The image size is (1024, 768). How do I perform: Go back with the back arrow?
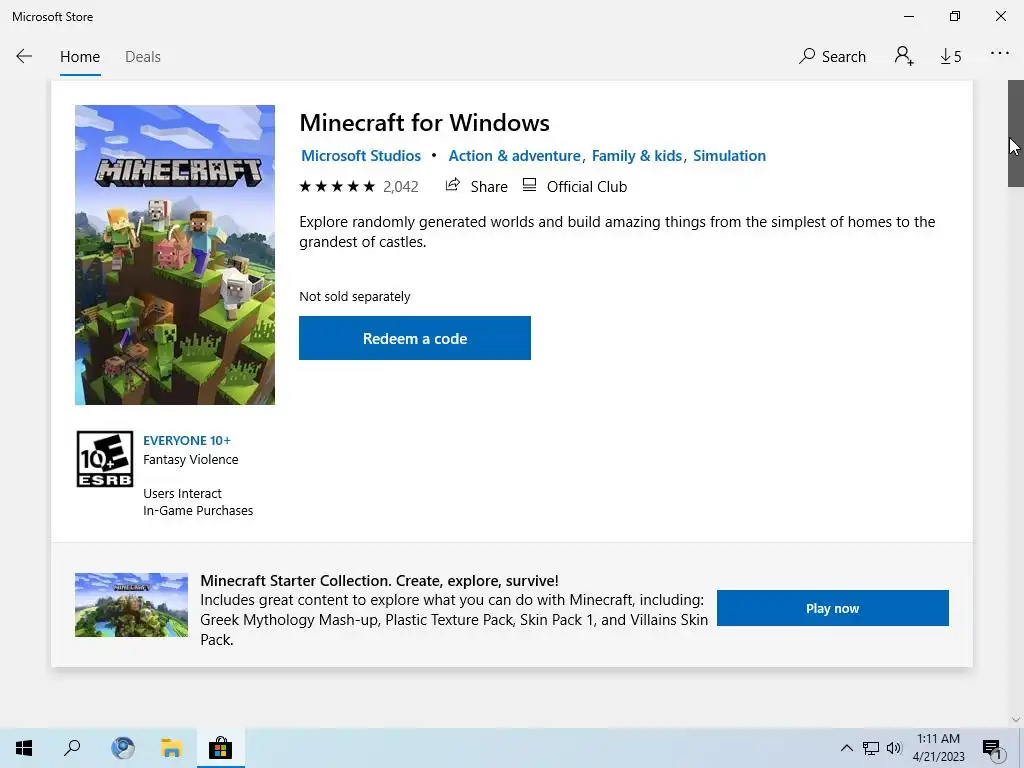click(24, 57)
